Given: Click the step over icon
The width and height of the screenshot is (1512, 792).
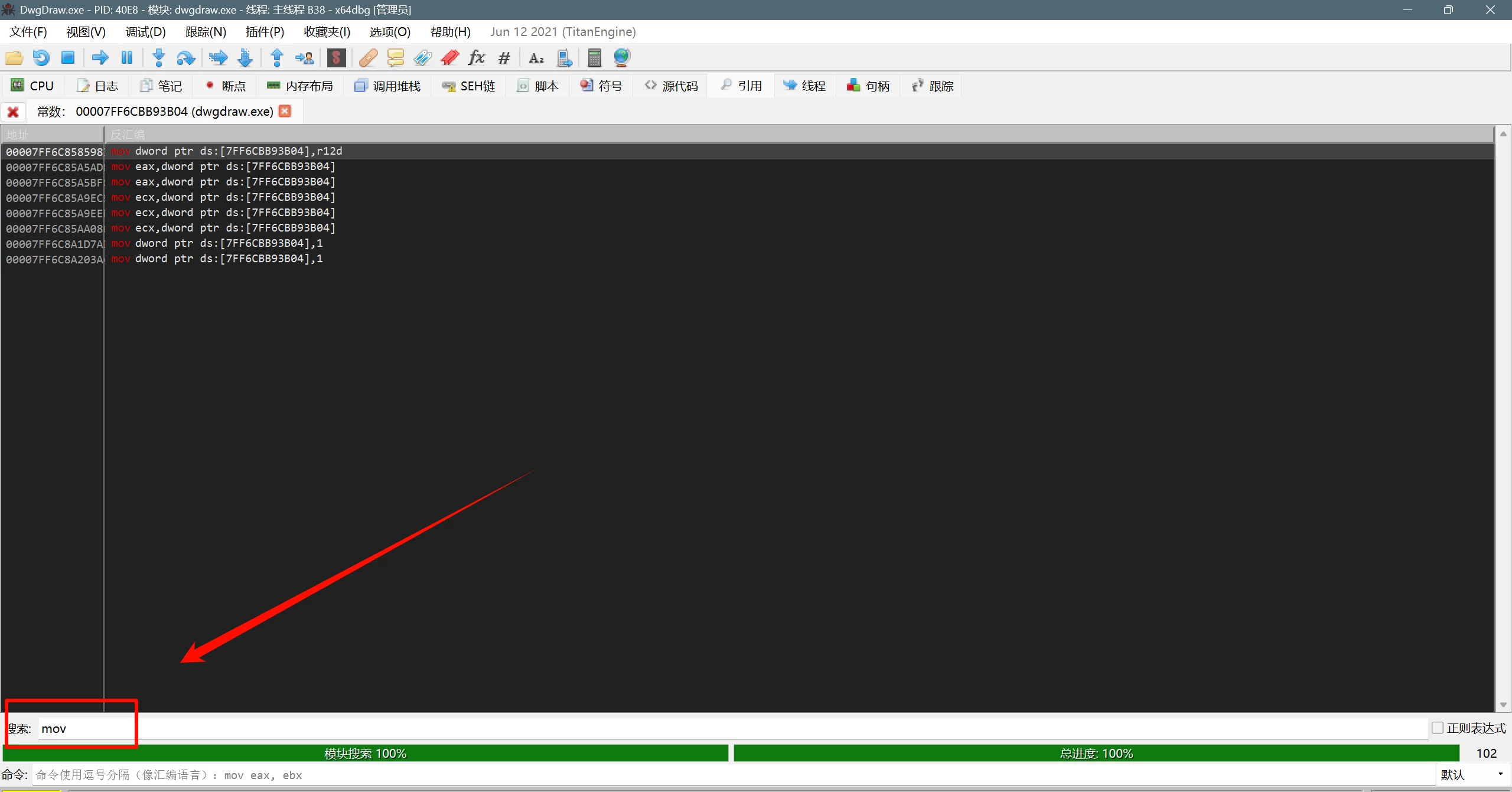Looking at the screenshot, I should tap(185, 58).
